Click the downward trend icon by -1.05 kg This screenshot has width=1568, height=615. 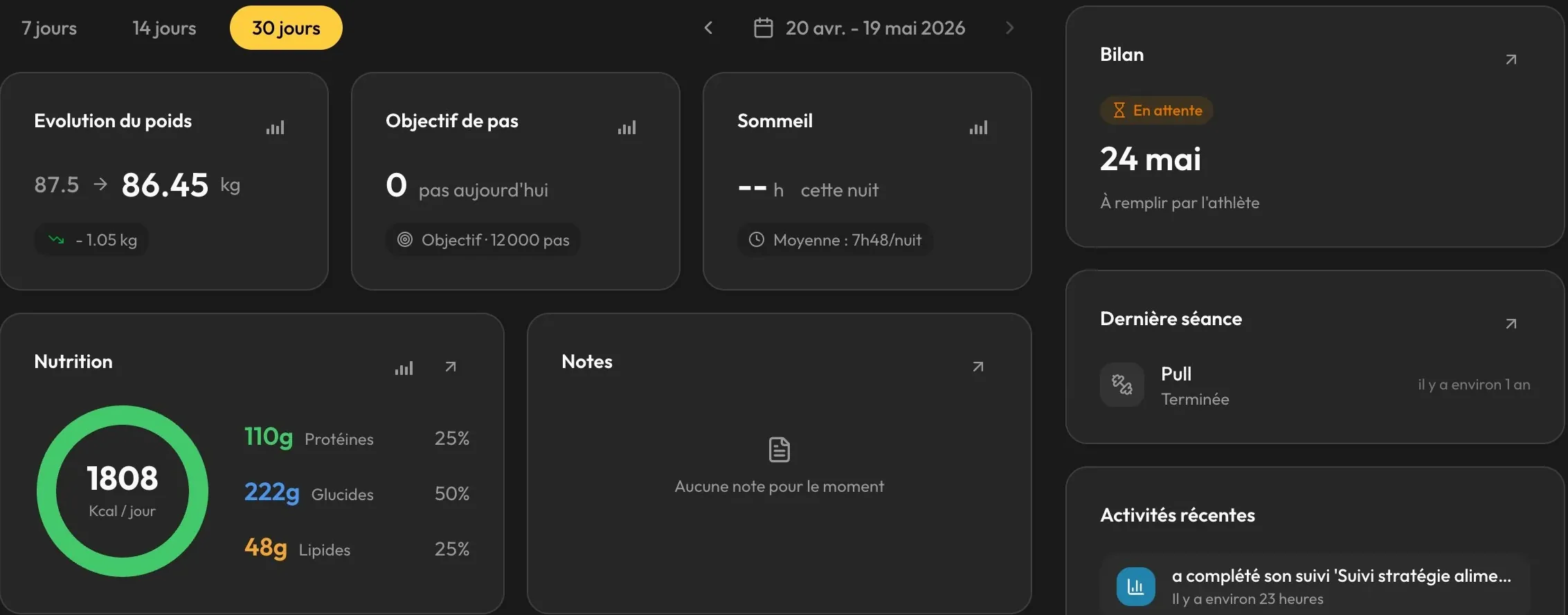coord(56,240)
